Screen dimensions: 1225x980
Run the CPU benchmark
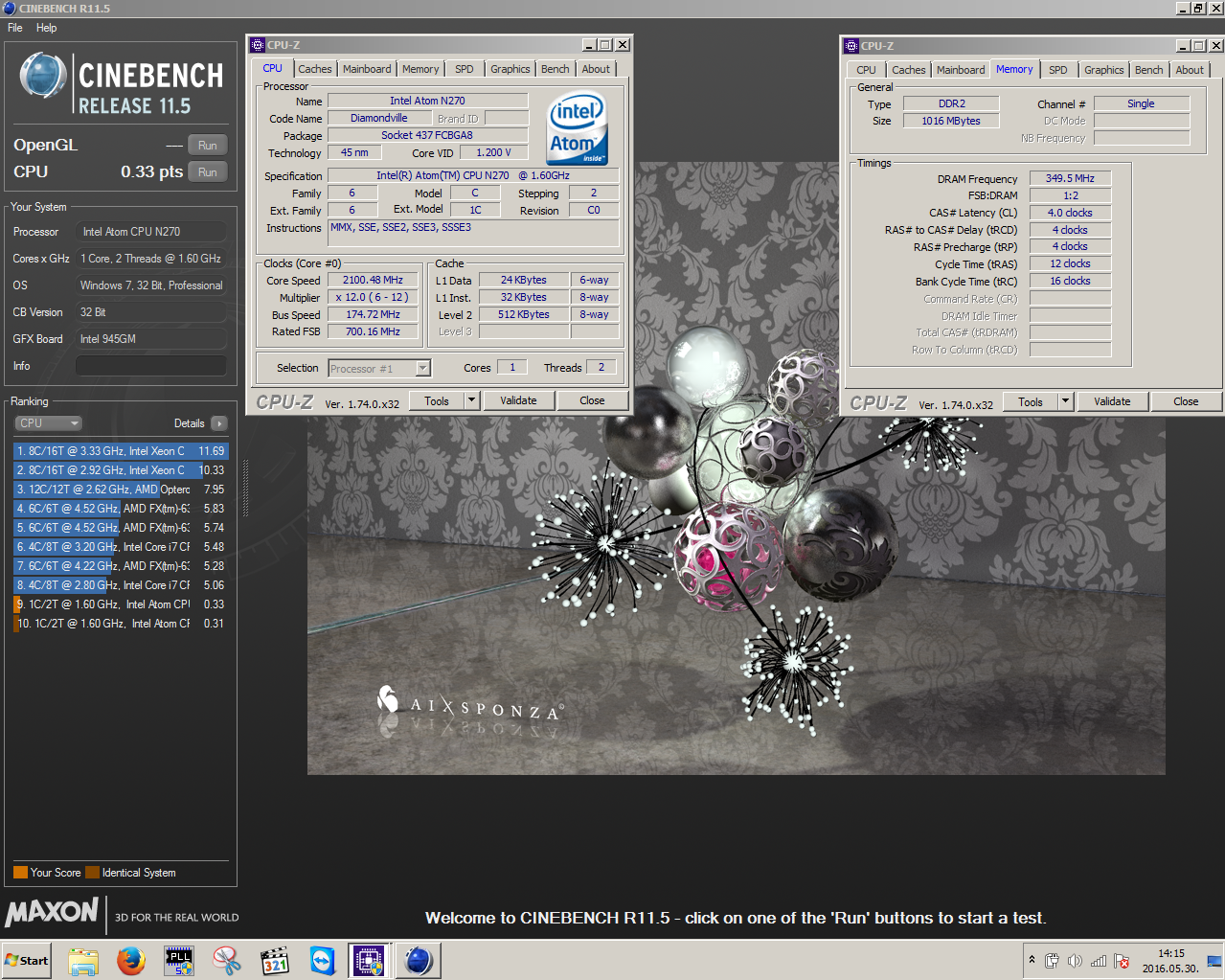pos(208,172)
